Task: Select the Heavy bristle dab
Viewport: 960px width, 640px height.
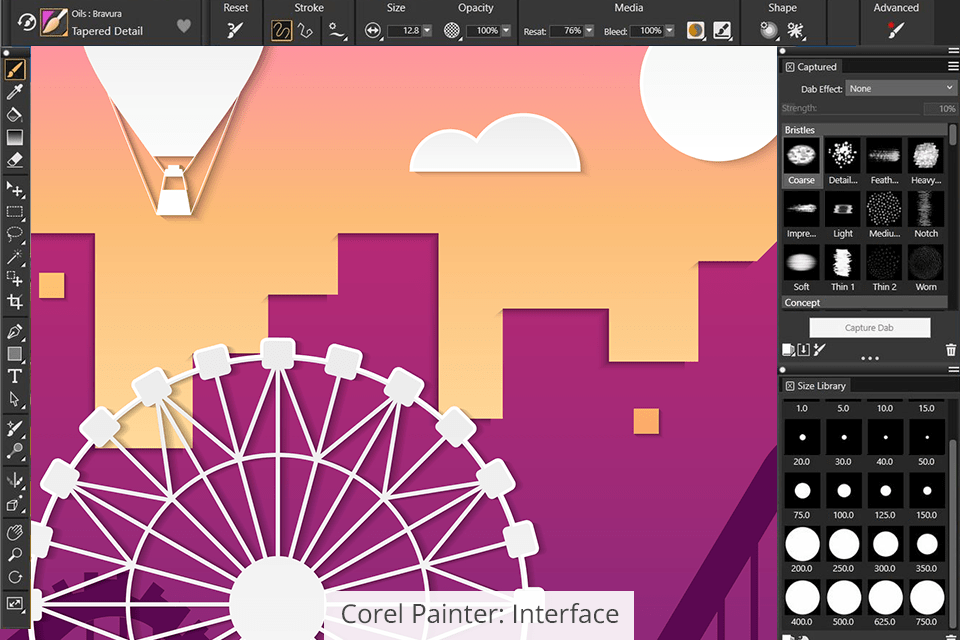Action: tap(926, 162)
